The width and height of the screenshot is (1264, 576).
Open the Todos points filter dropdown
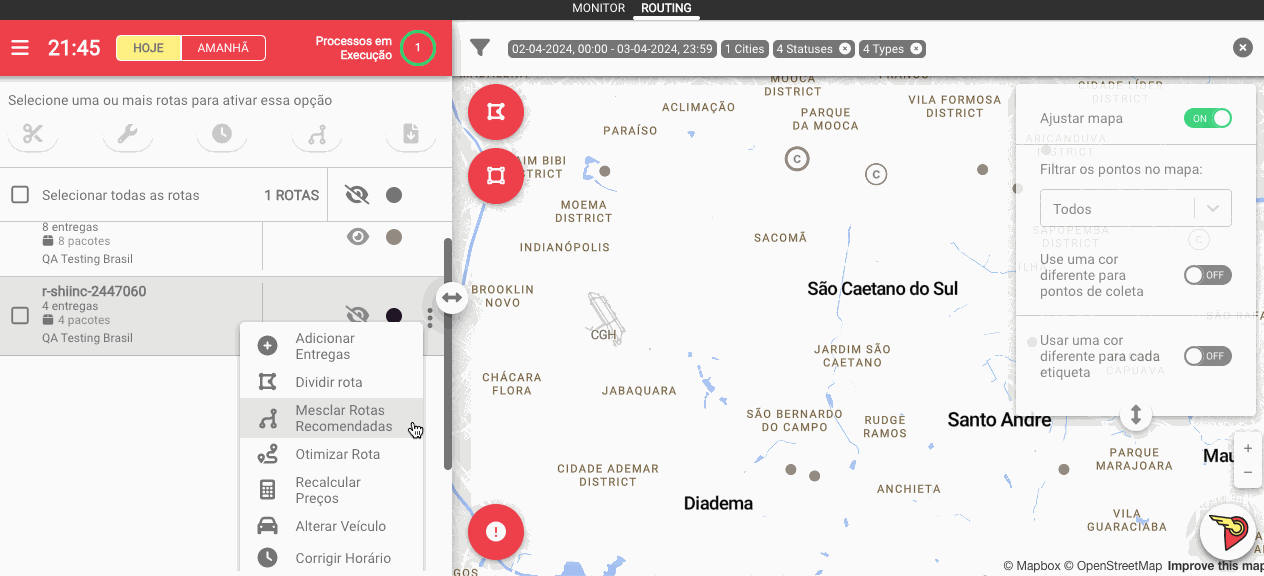pos(1135,208)
